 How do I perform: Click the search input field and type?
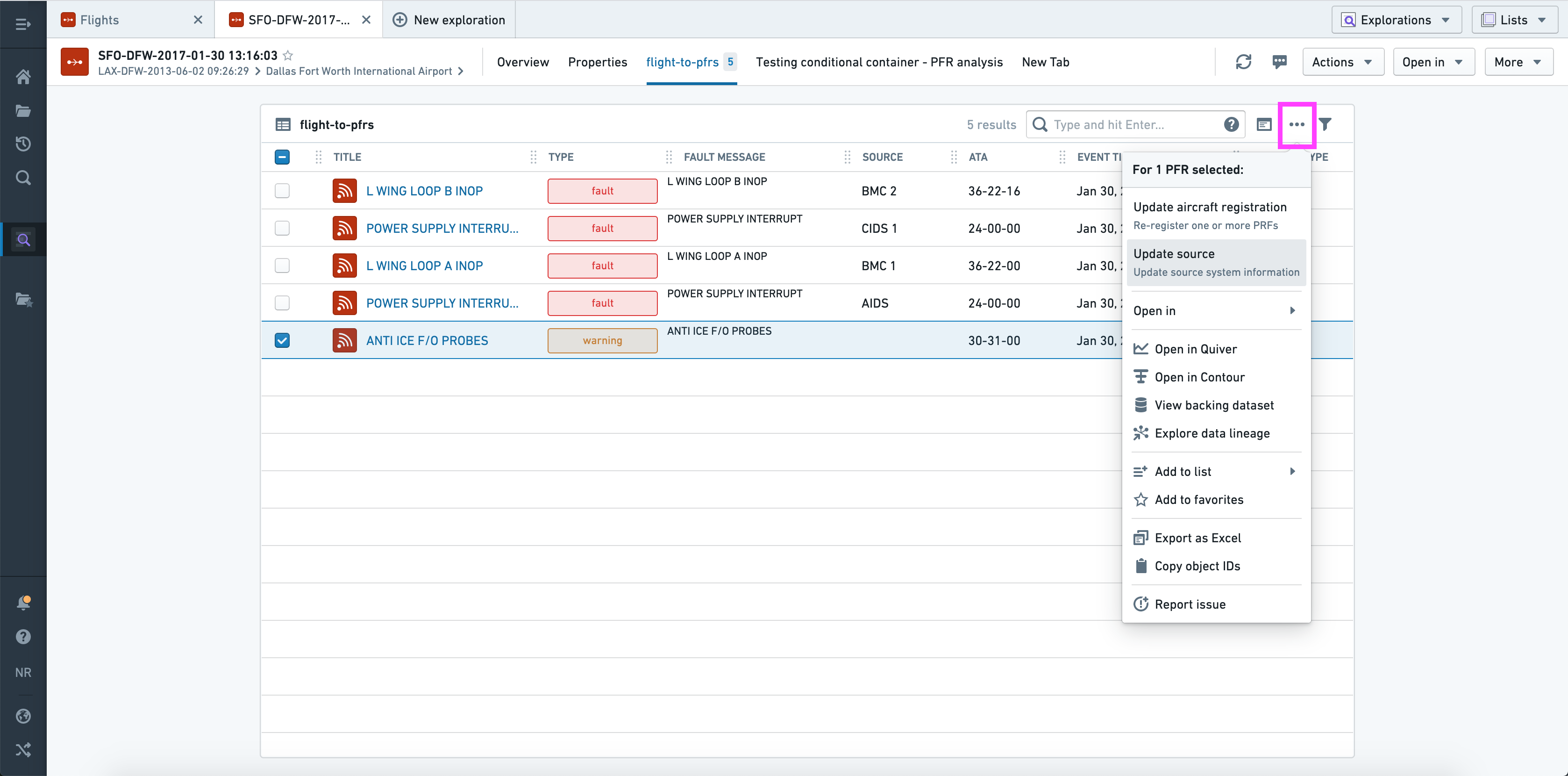[1130, 124]
